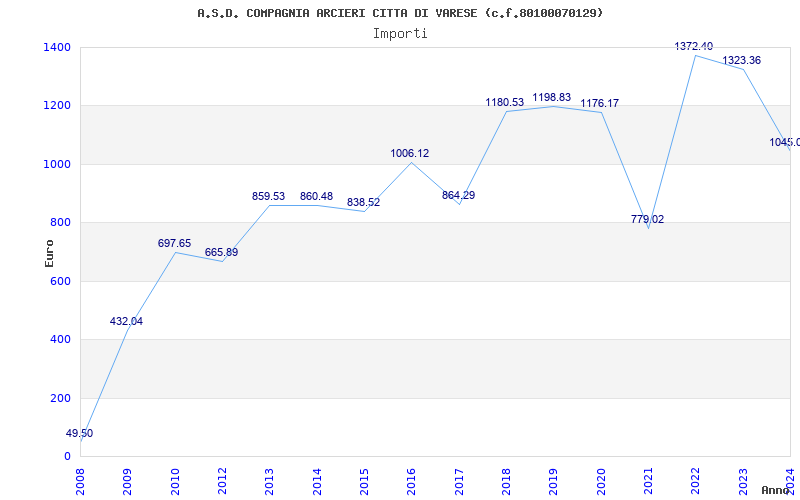800x500 pixels.
Task: Select data label 864.29
Action: pyautogui.click(x=458, y=195)
